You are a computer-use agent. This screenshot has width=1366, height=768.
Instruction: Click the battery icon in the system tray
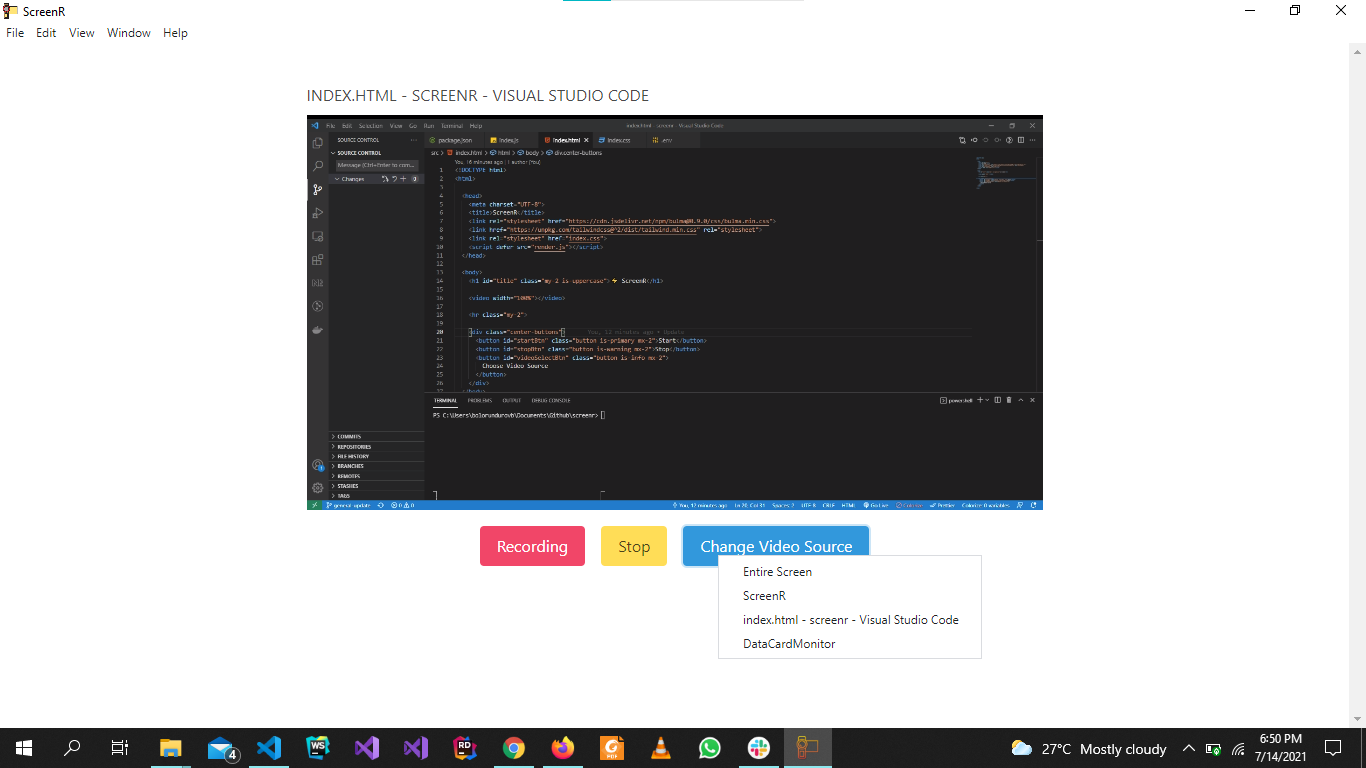(x=1213, y=748)
